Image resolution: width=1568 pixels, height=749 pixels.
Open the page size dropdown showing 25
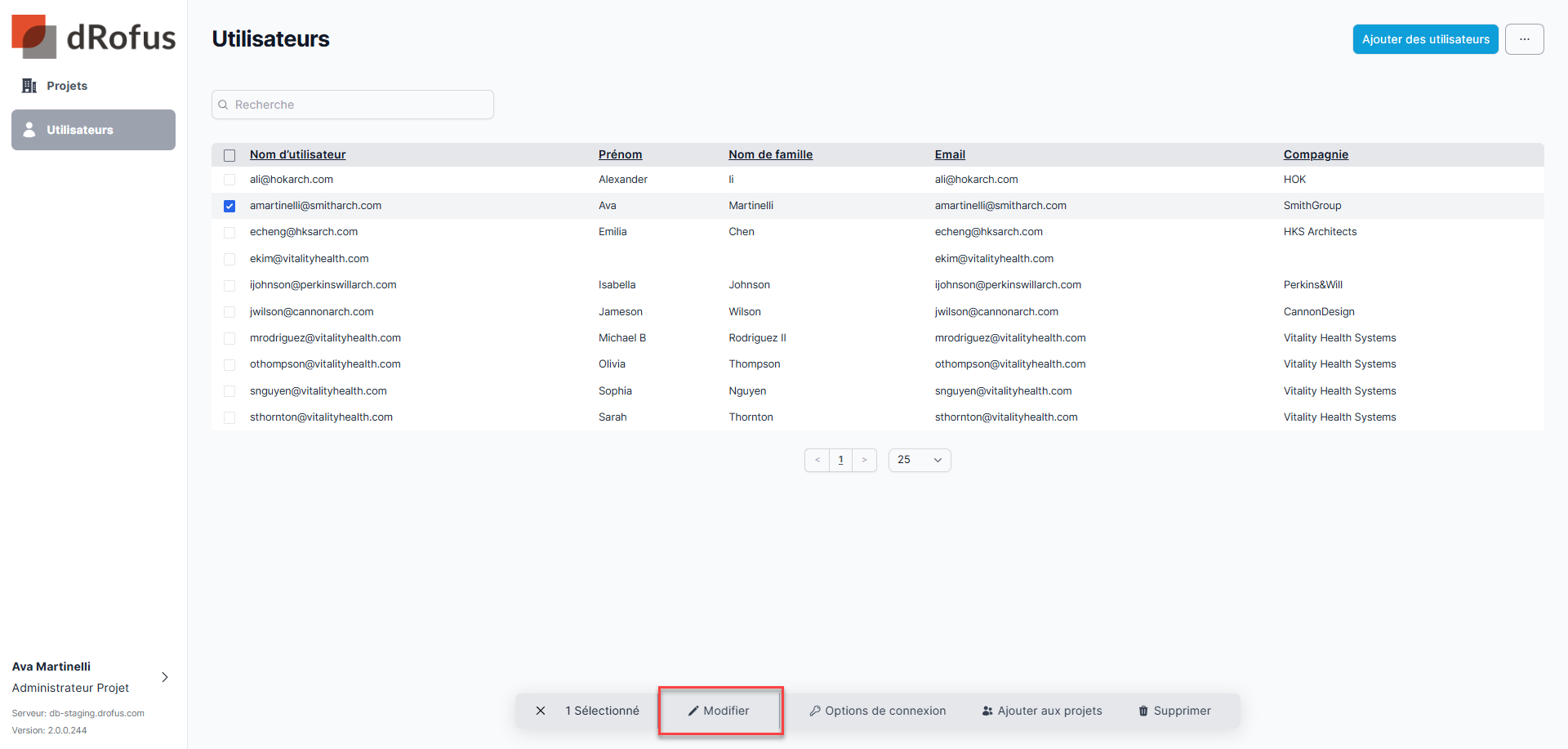(x=919, y=460)
